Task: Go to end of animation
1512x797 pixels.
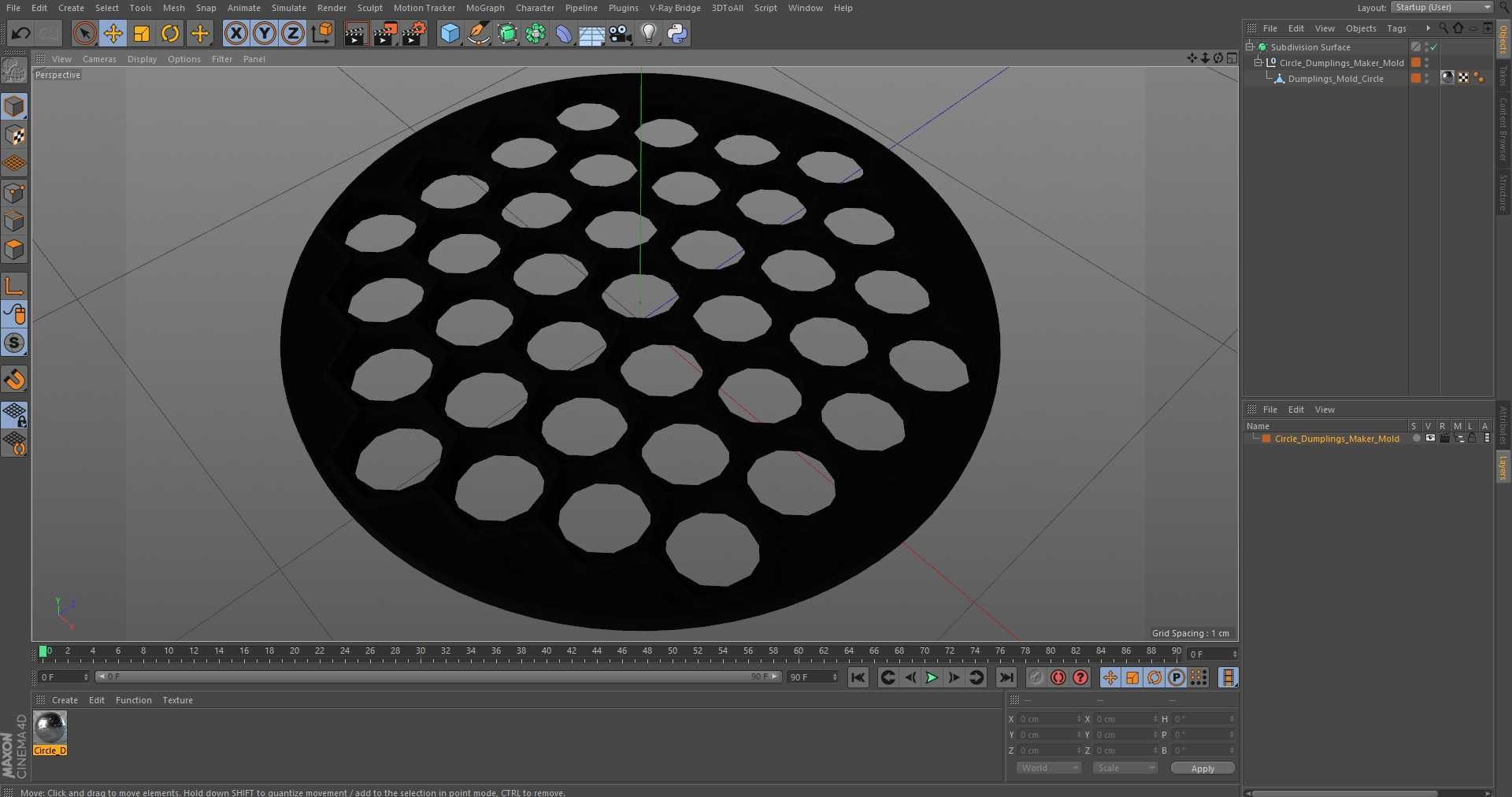Action: click(1006, 677)
